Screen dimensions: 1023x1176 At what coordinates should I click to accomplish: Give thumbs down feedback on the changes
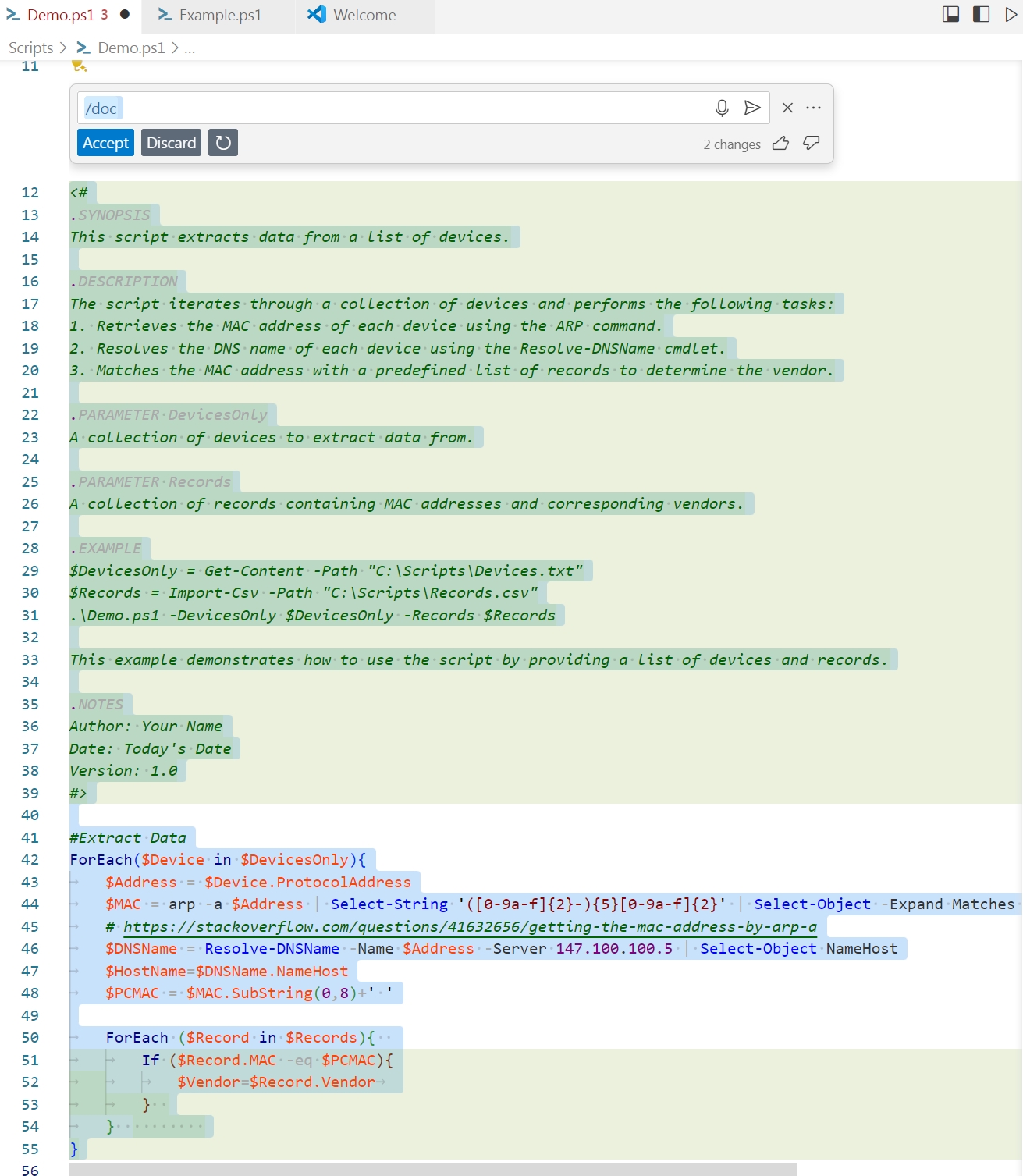click(x=812, y=144)
